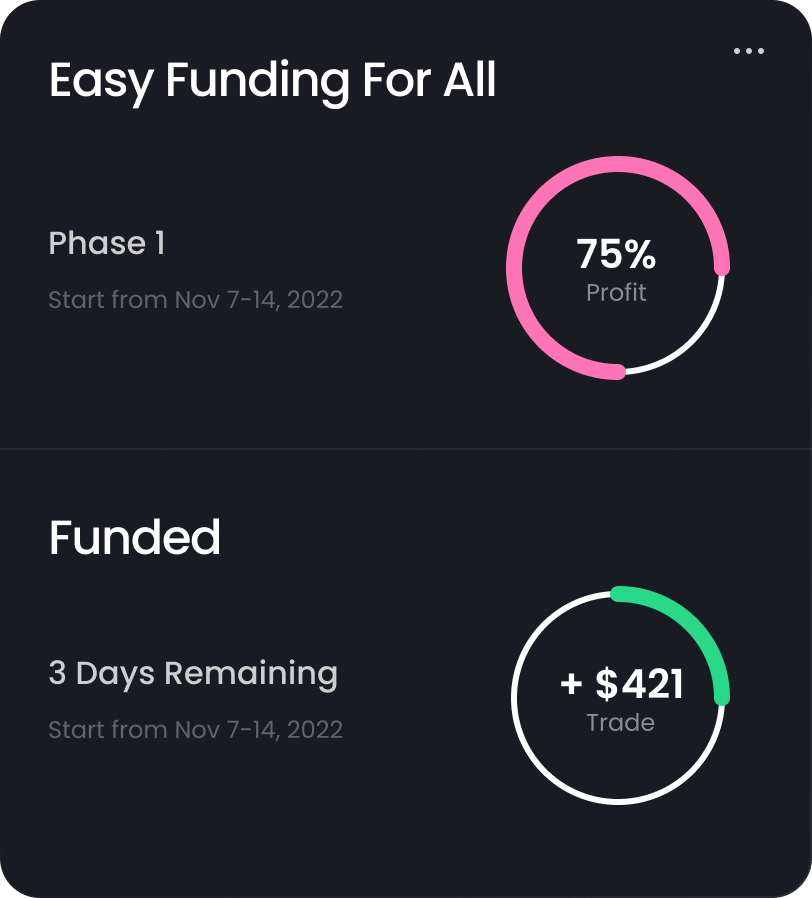
Task: Click the right end cap of green arc
Action: pyautogui.click(x=722, y=697)
